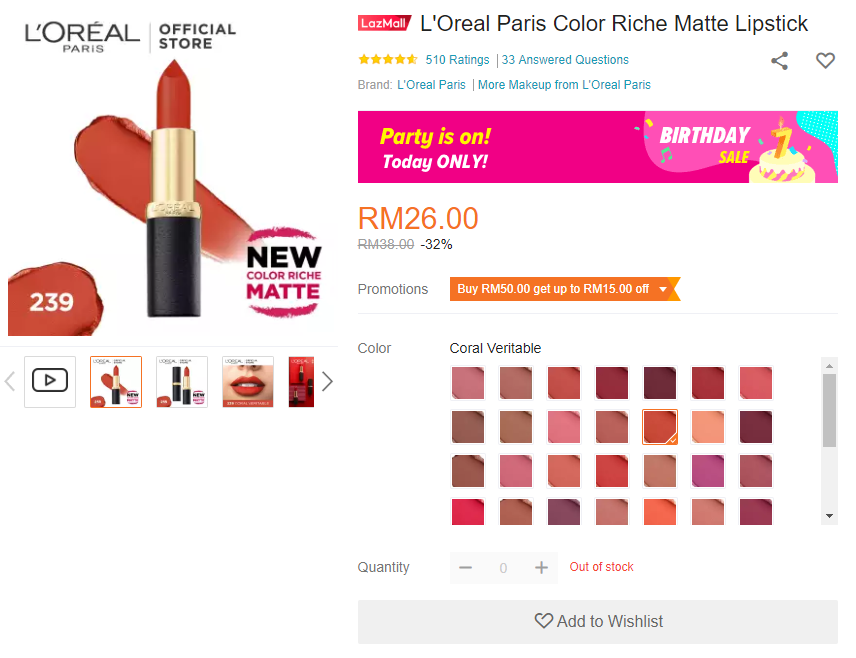Decrease quantity with minus button
Viewport: 856px width, 658px height.
(x=465, y=568)
